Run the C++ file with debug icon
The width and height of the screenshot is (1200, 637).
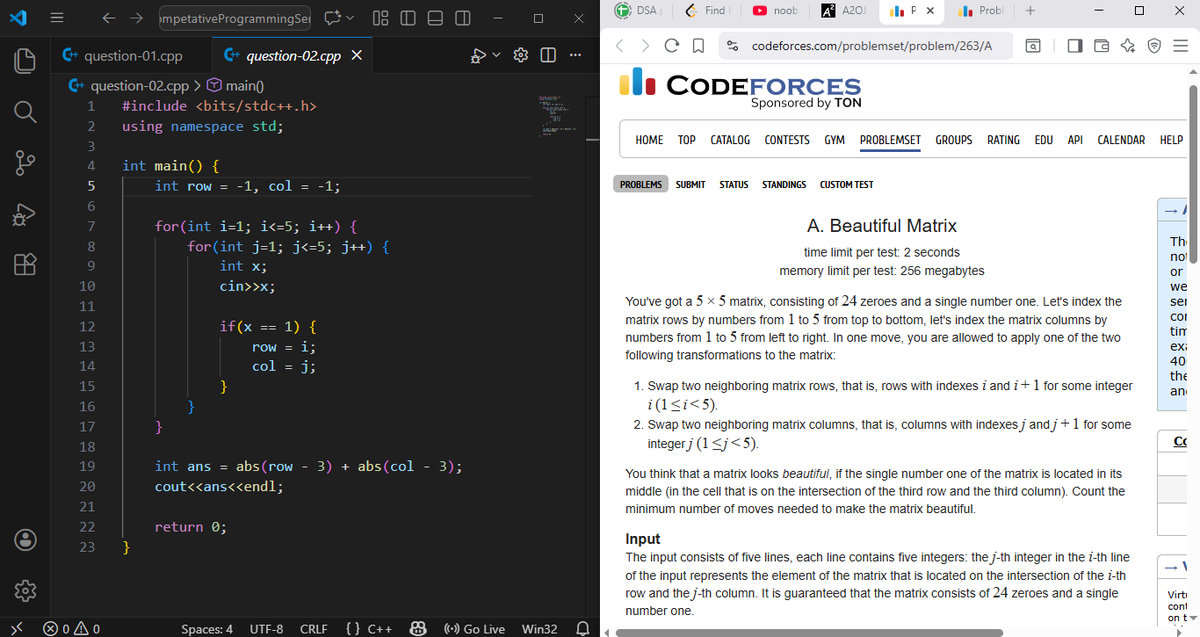479,57
